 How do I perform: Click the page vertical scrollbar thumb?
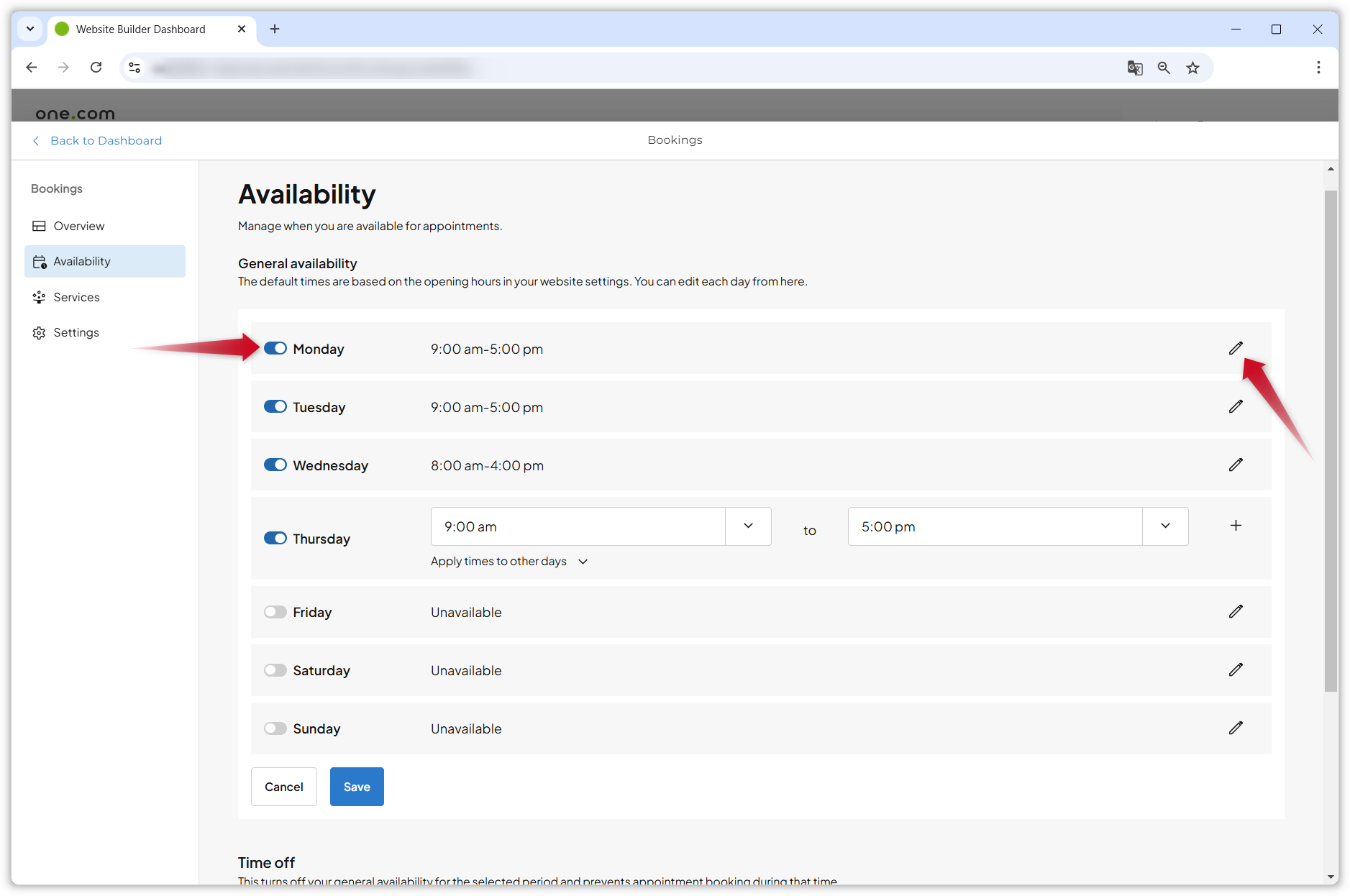pos(1331,440)
